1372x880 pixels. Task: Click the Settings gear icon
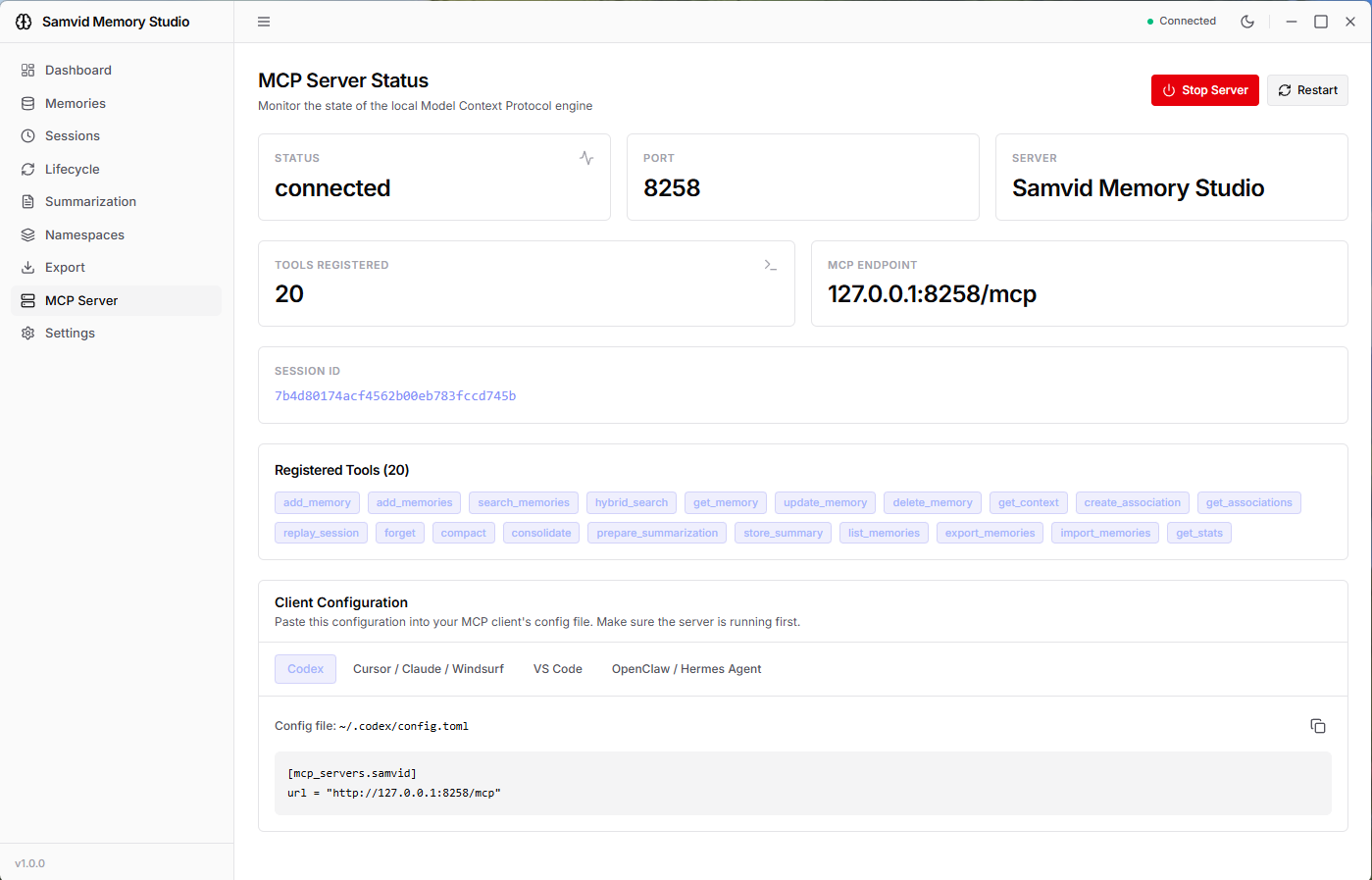[x=27, y=334]
